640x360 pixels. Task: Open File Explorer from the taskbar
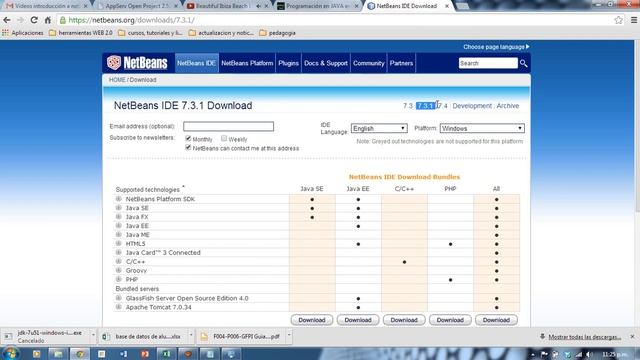click(58, 354)
